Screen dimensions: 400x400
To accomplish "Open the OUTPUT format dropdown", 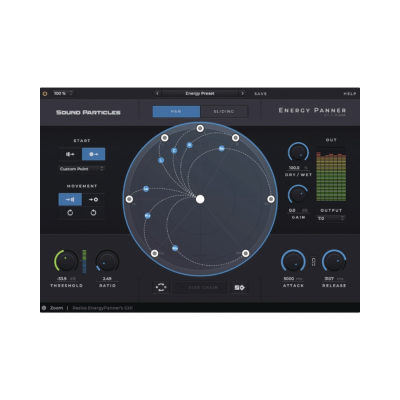I will click(331, 218).
